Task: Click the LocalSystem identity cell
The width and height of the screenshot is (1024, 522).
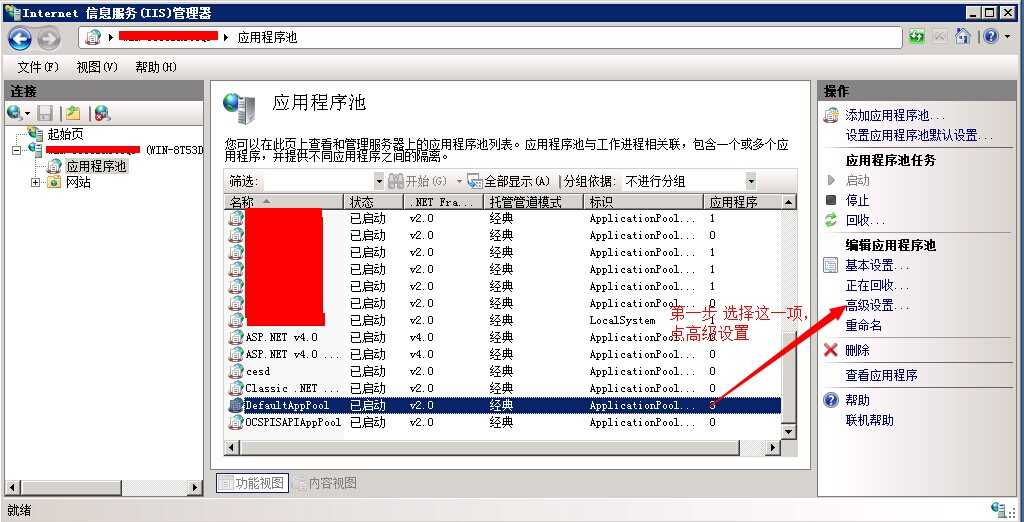Action: tap(622, 320)
